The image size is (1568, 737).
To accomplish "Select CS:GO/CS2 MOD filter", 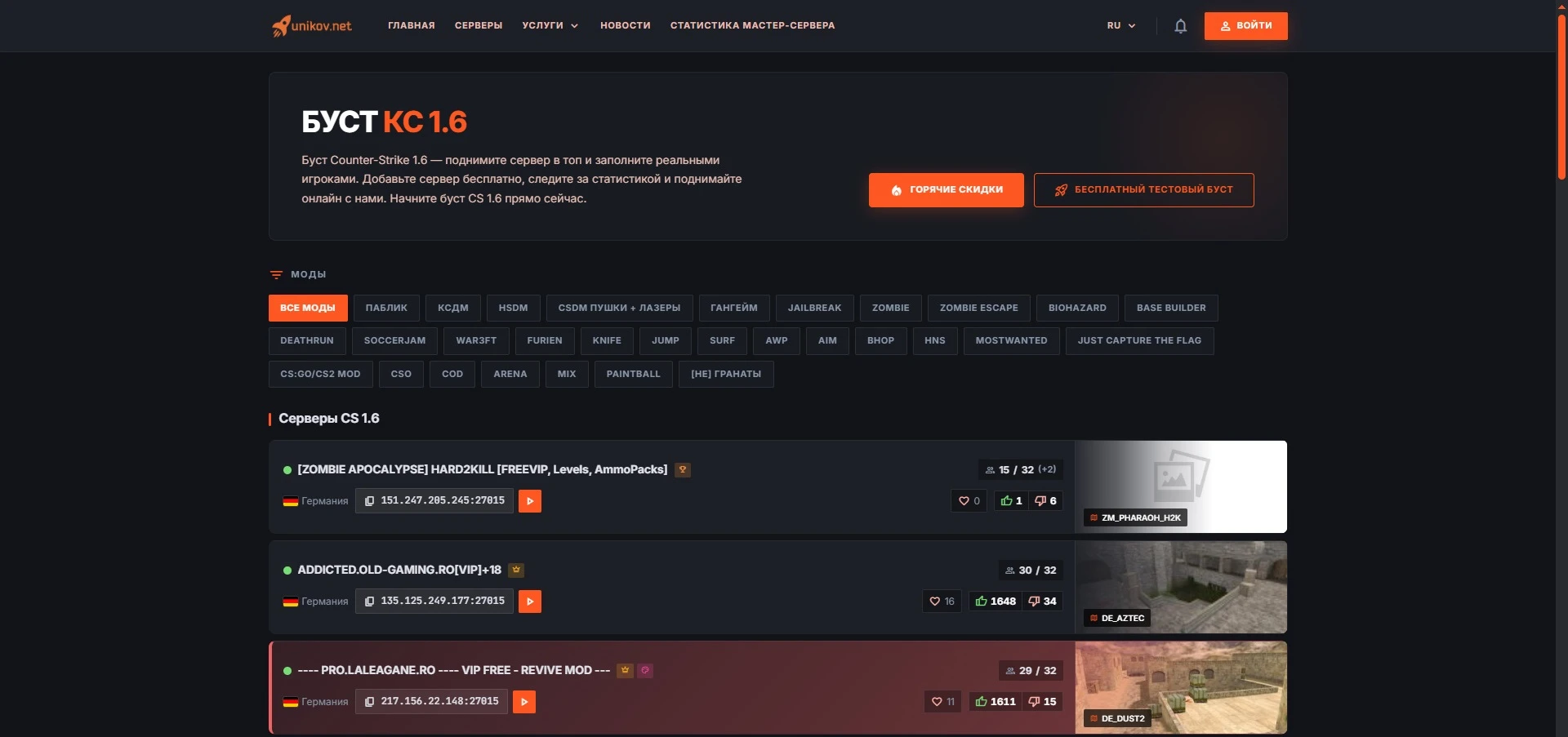I will pos(321,375).
